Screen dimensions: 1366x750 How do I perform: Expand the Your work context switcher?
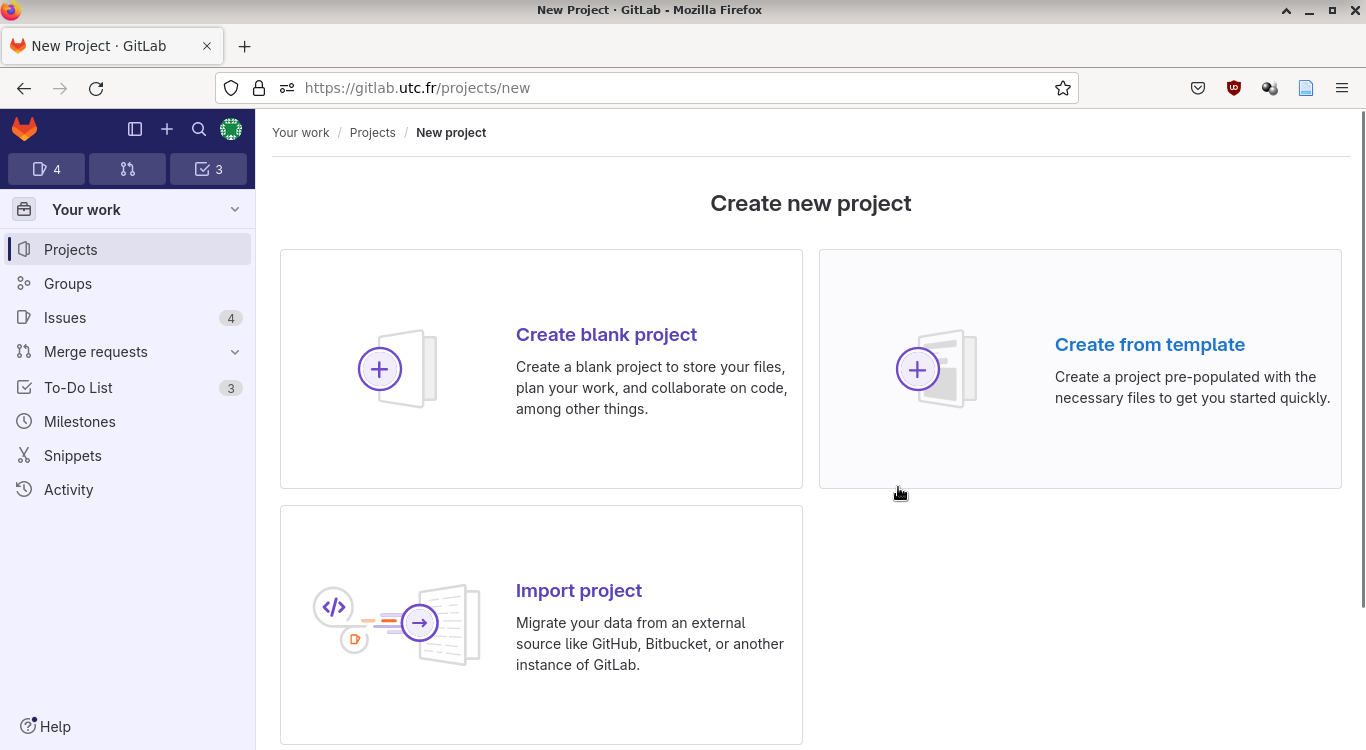tap(128, 210)
